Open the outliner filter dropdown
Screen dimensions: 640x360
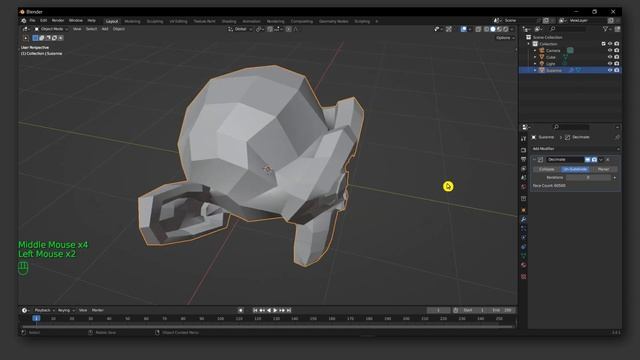(607, 29)
